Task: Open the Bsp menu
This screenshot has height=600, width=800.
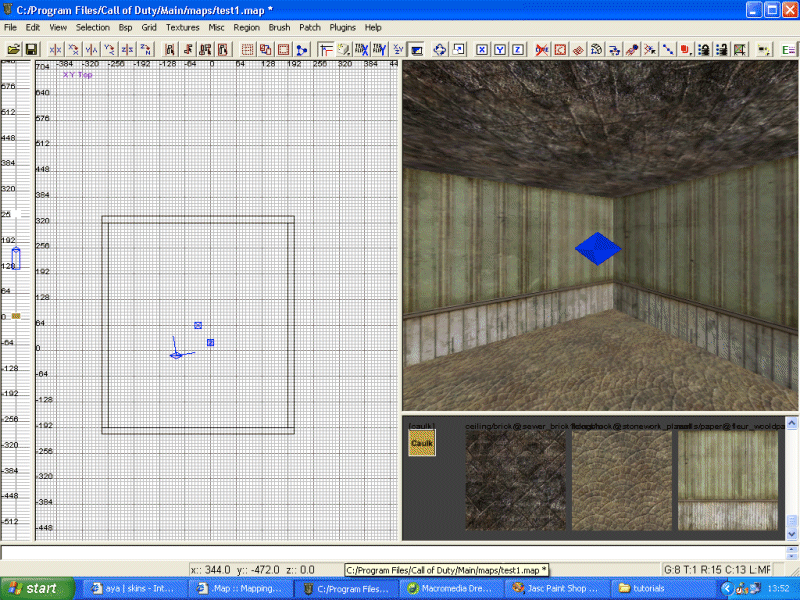Action: (126, 28)
